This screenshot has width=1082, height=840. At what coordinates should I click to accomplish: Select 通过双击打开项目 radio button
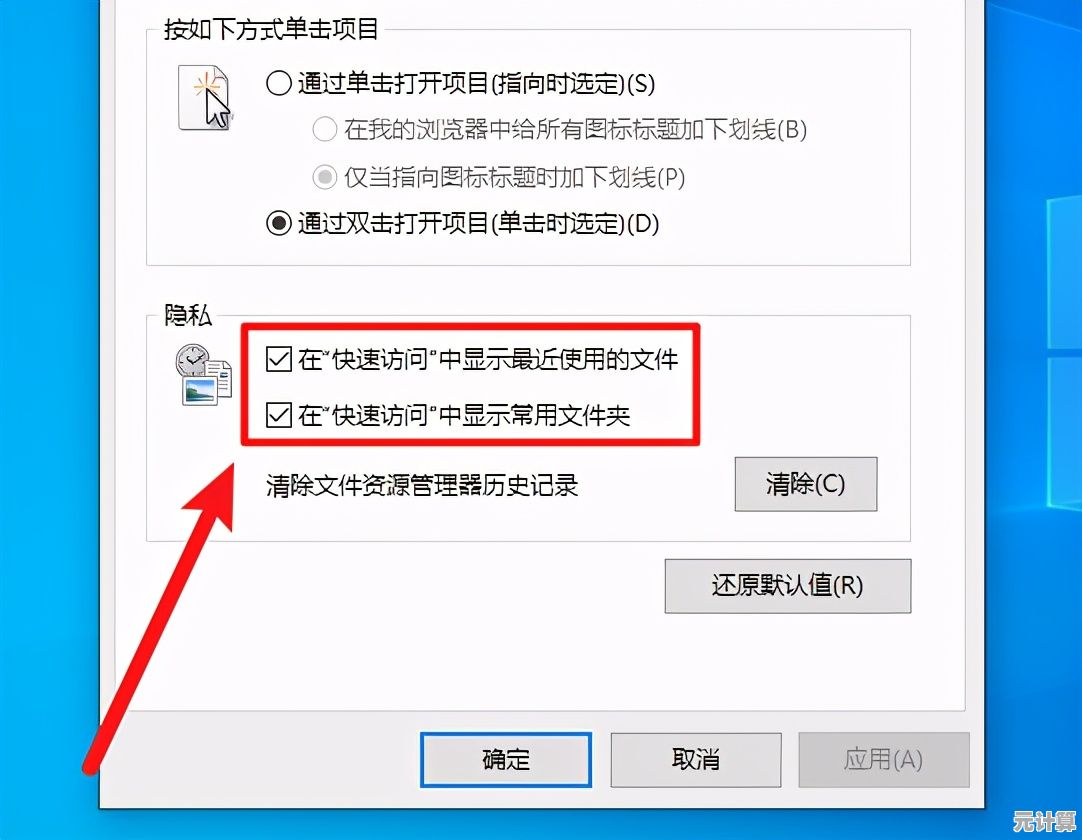click(278, 223)
